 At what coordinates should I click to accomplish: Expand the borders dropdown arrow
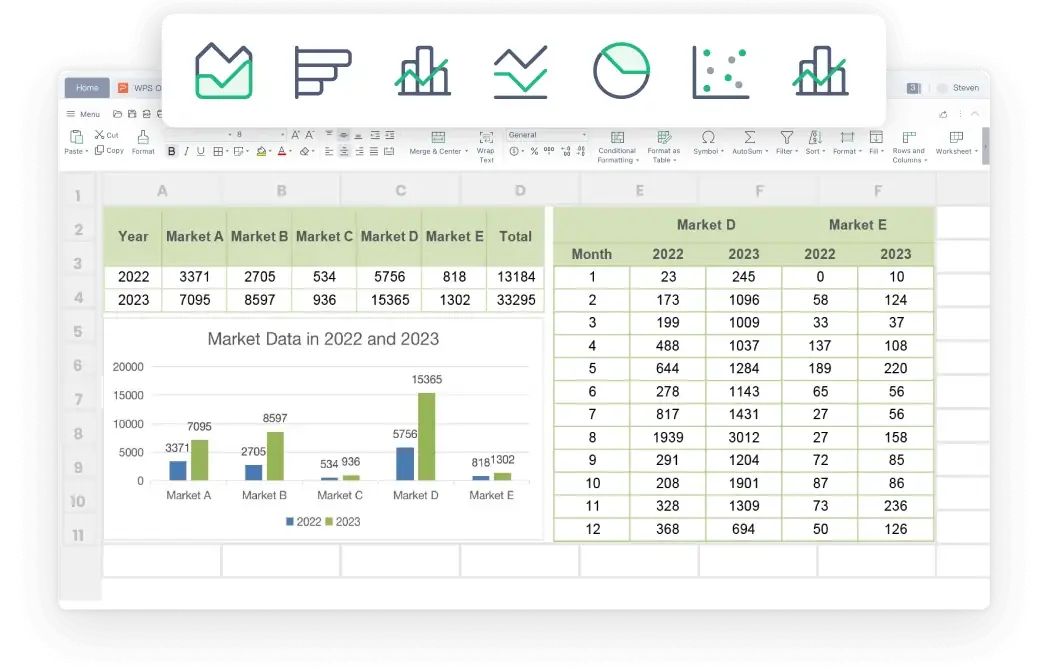[x=227, y=151]
